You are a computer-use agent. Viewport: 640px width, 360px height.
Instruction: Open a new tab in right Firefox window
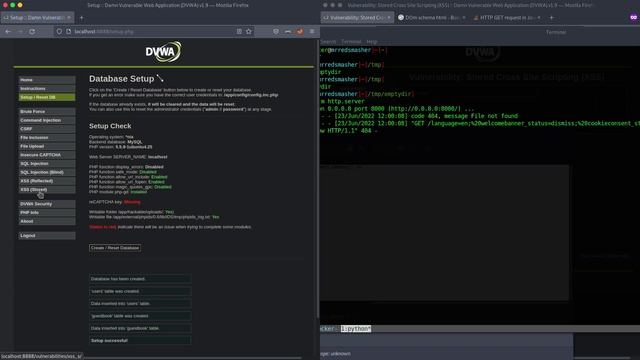click(551, 18)
